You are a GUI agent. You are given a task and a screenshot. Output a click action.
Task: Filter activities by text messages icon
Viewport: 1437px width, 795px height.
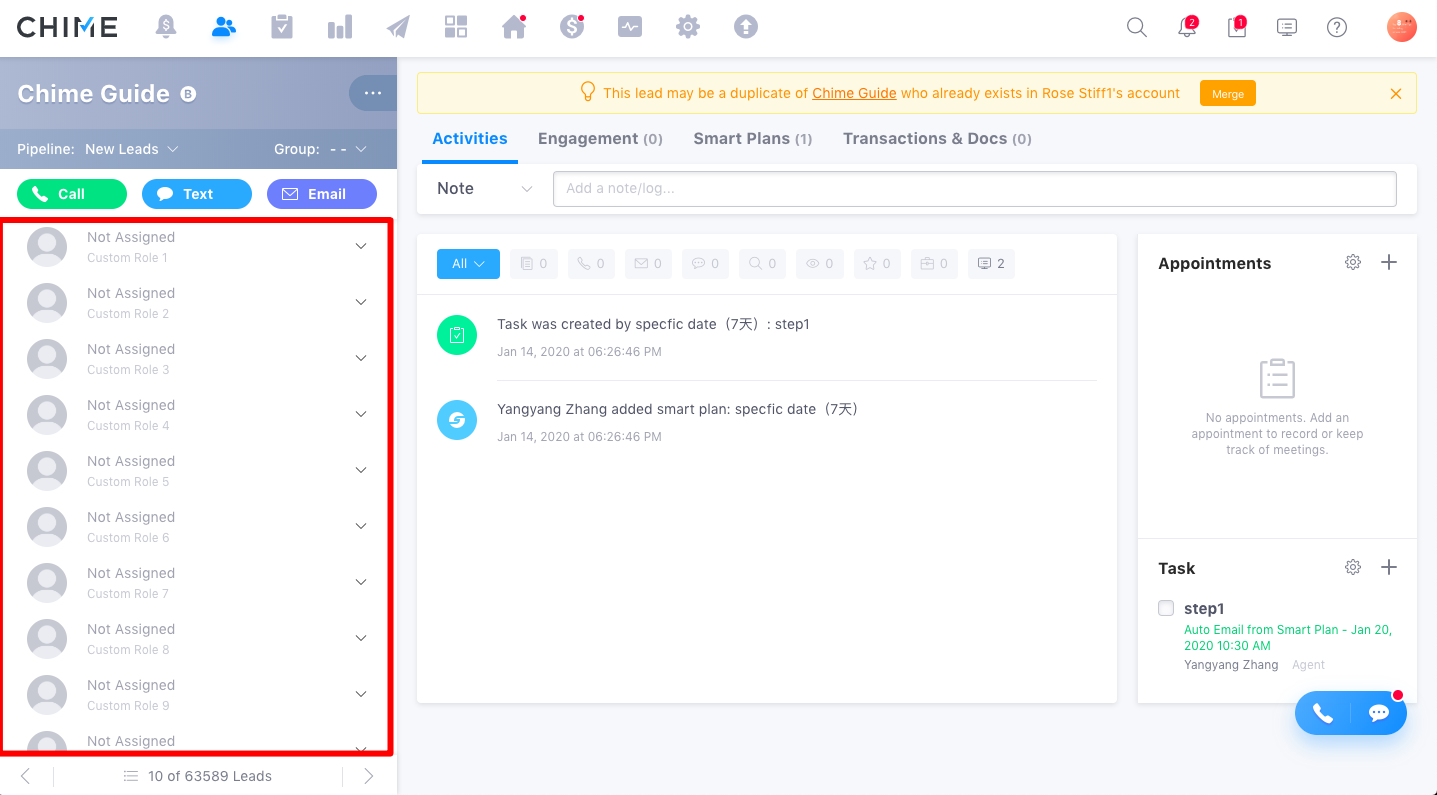[x=706, y=264]
